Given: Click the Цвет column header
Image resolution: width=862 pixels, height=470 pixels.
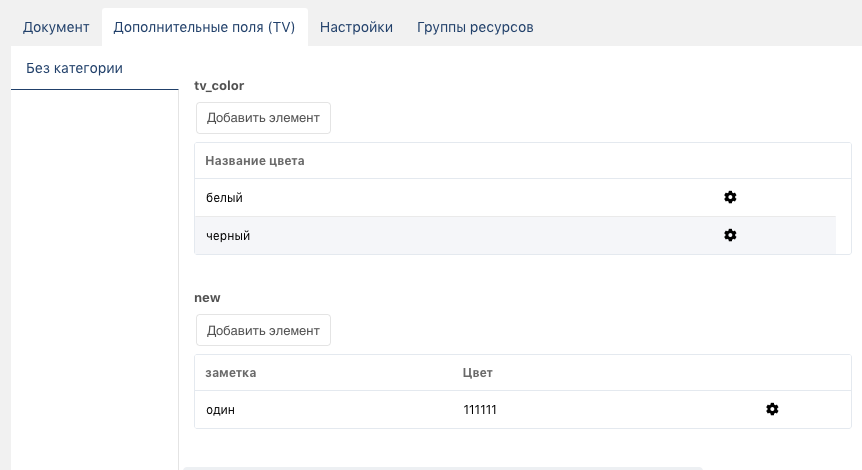Looking at the screenshot, I should coord(478,372).
